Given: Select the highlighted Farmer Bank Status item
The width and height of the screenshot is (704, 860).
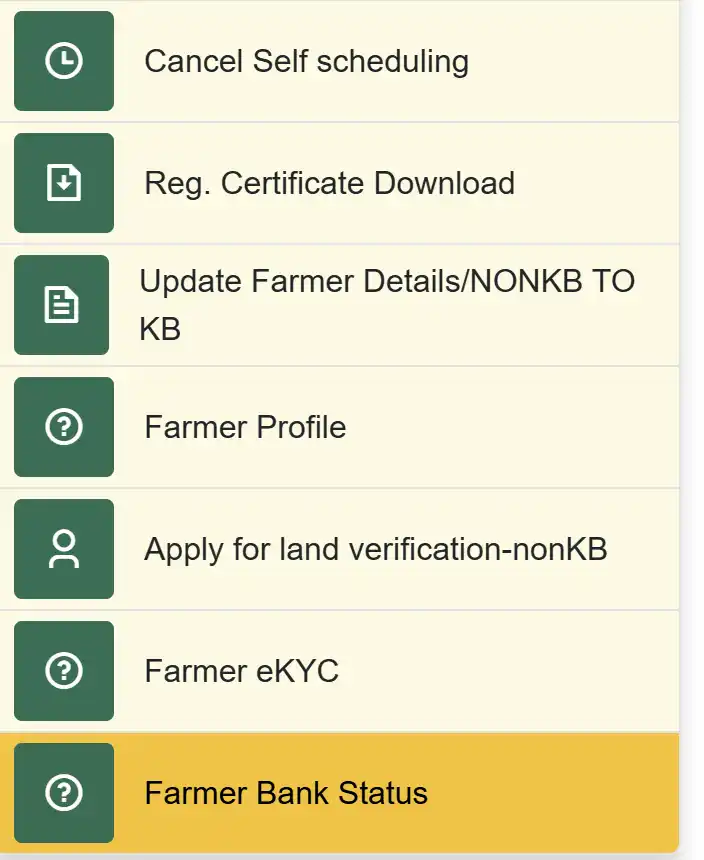Looking at the screenshot, I should coord(339,793).
